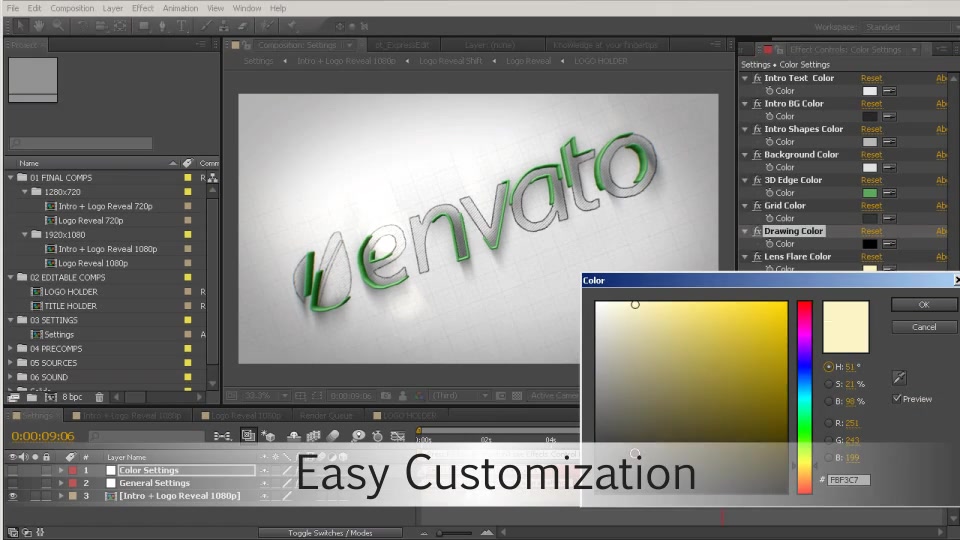Click eyedropper for 3D Edge Color
Viewport: 960px width, 540px height.
tap(890, 193)
